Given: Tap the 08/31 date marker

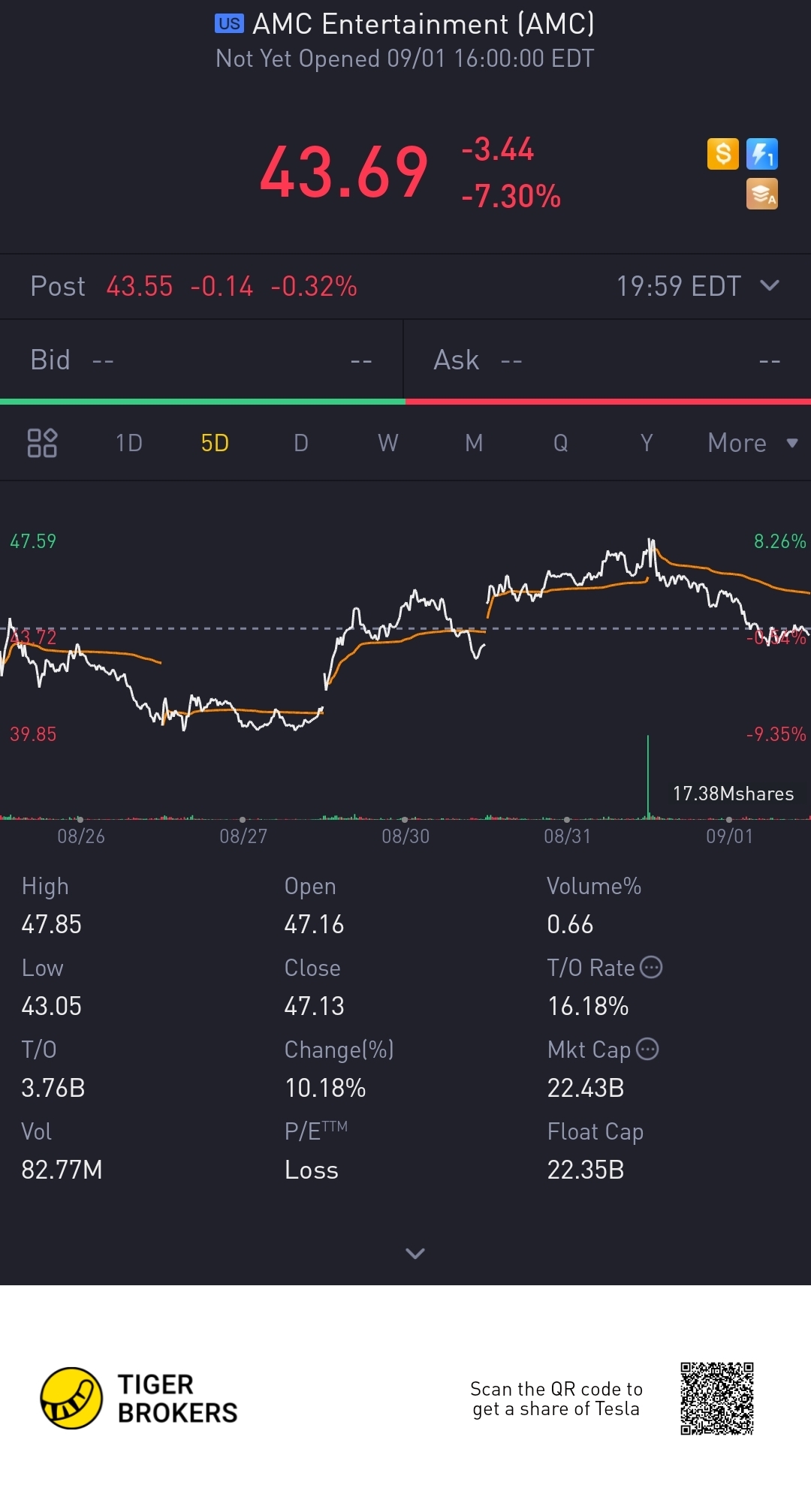Looking at the screenshot, I should (568, 836).
